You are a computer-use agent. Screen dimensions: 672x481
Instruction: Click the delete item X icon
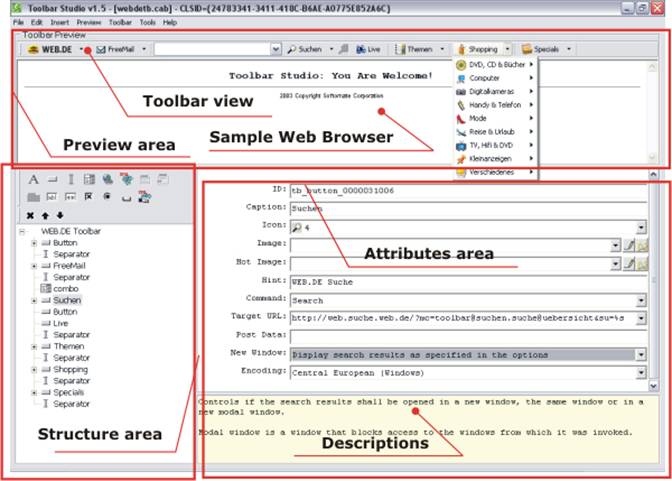(30, 215)
